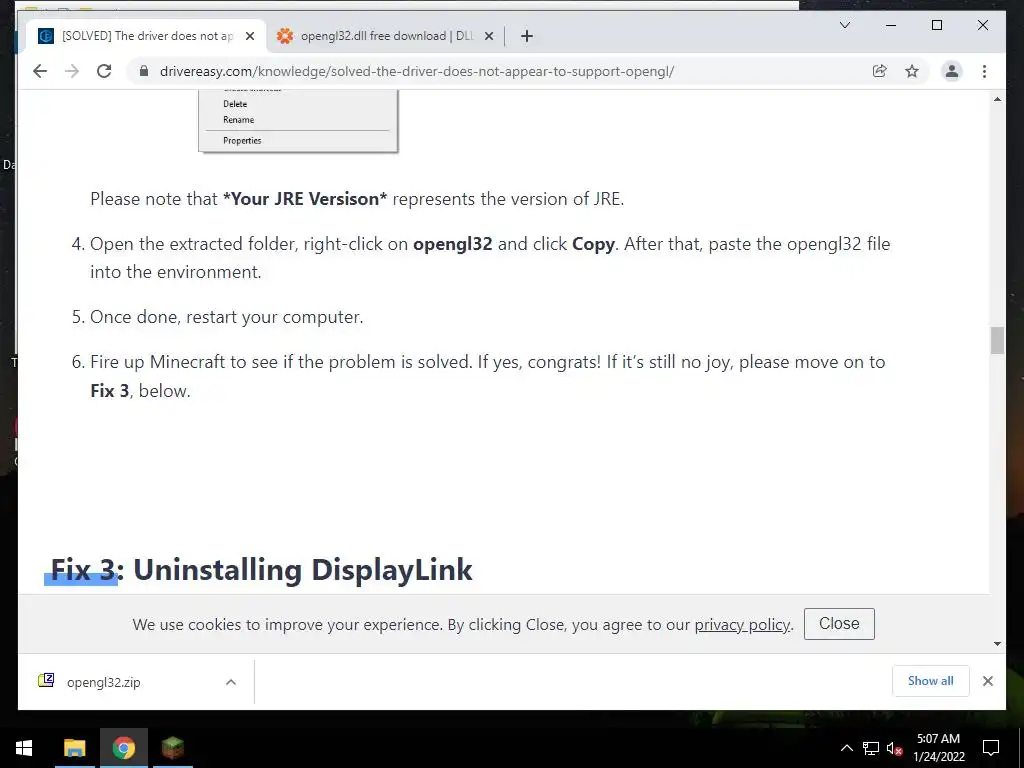The height and width of the screenshot is (768, 1024).
Task: Close the SOLVED driver tab
Action: [249, 37]
